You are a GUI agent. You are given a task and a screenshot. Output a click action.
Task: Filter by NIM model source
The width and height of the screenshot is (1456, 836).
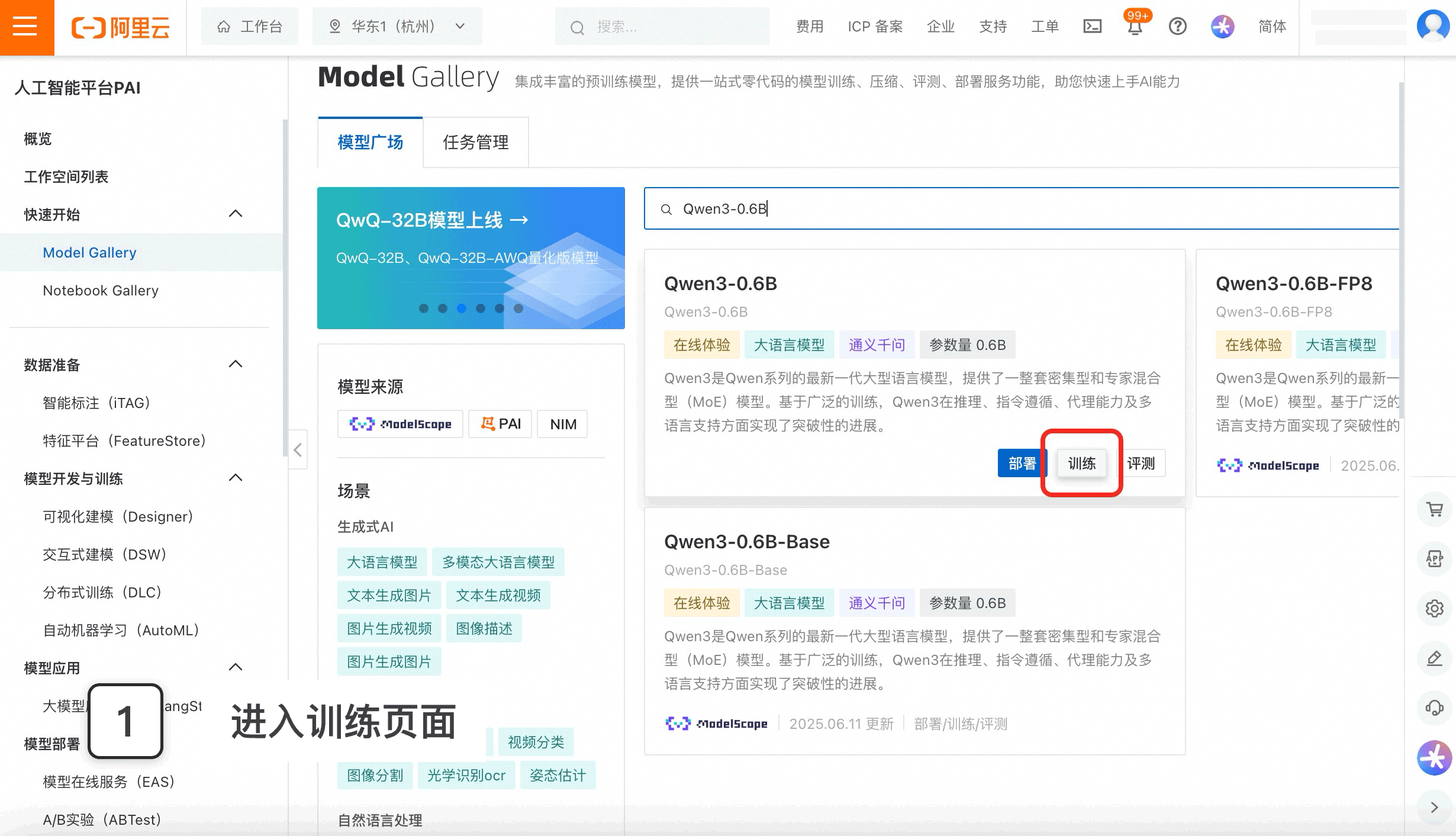pos(562,424)
